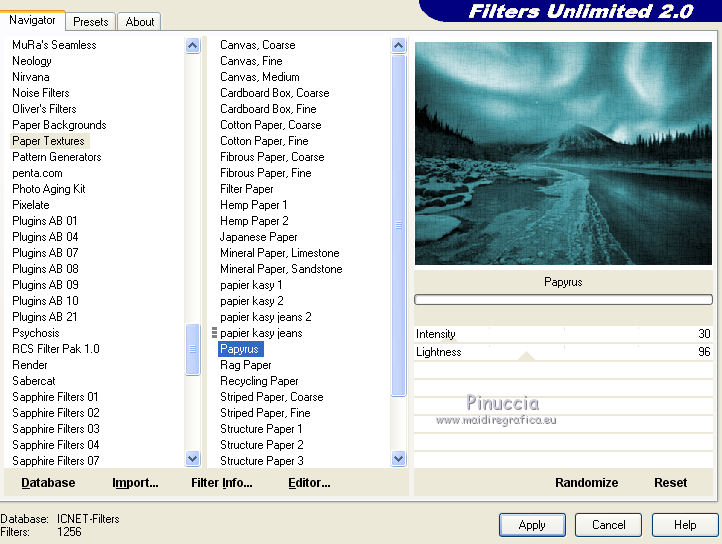Choose Striped Paper, Fine filter

click(x=265, y=413)
